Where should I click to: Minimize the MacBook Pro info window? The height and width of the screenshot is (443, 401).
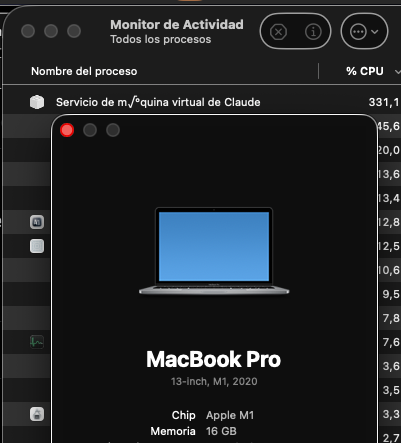coord(90,130)
